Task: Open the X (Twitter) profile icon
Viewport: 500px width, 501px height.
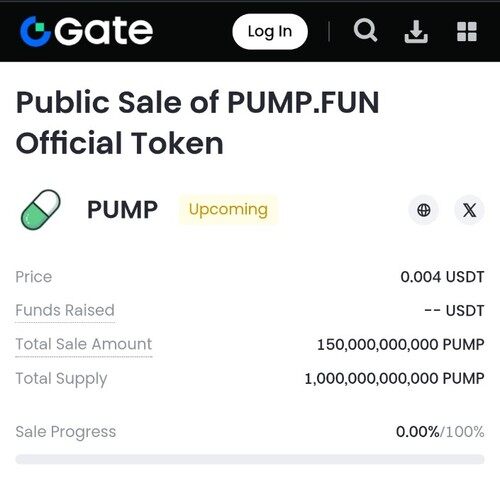Action: (470, 210)
